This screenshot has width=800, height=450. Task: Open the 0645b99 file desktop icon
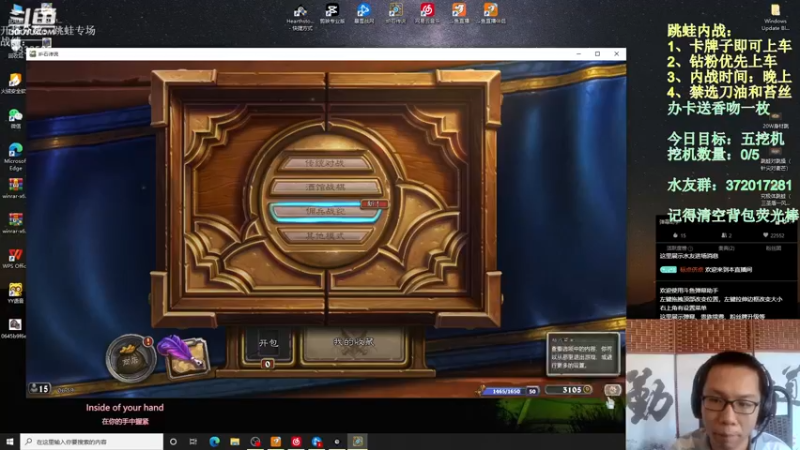coord(14,328)
